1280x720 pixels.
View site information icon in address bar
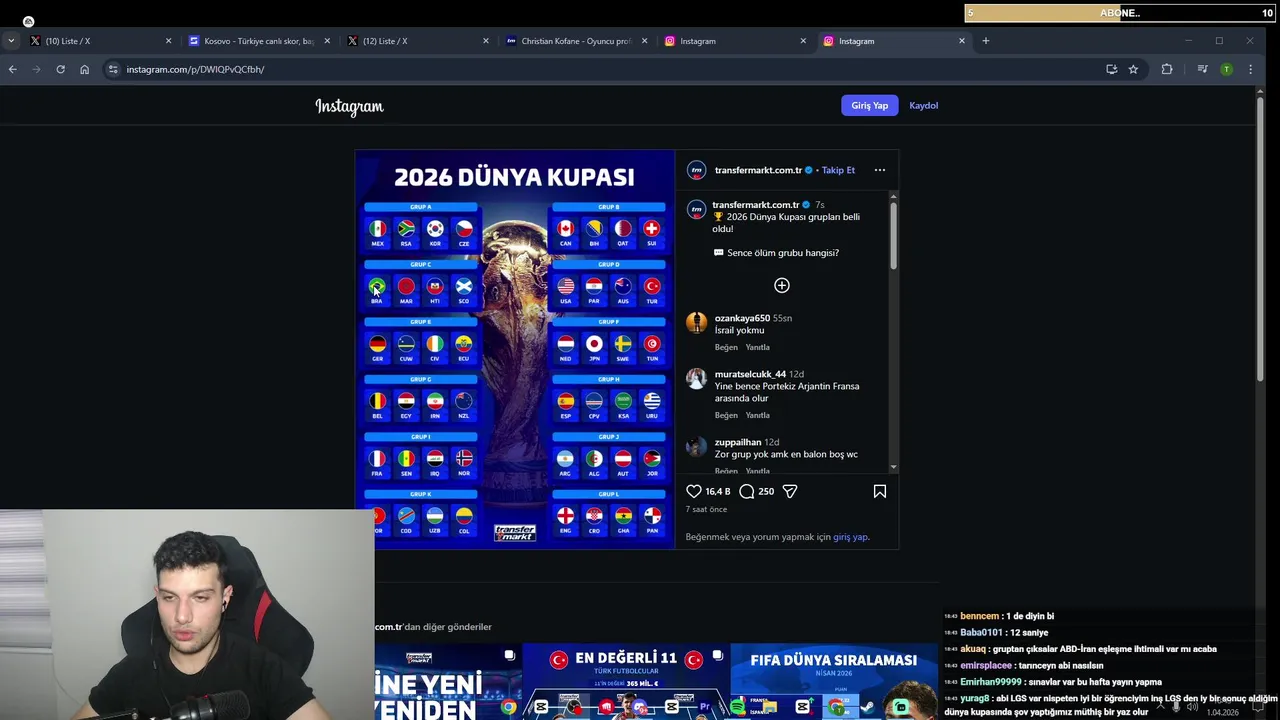click(x=113, y=69)
